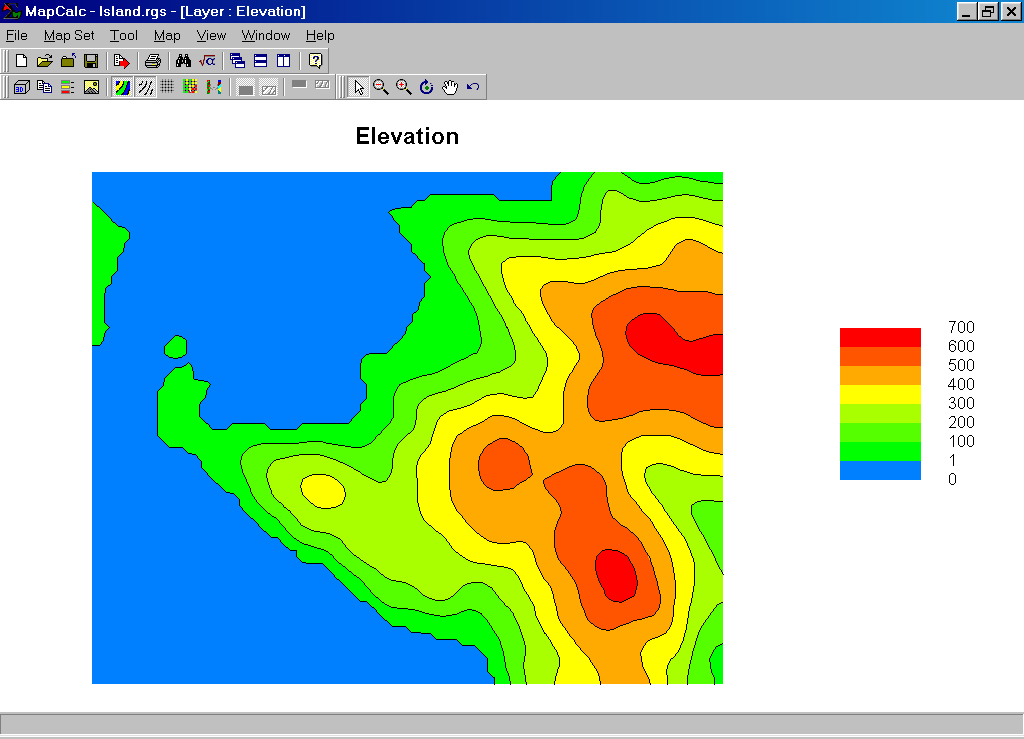The height and width of the screenshot is (739, 1024).
Task: Click the legend label "100"
Action: point(961,441)
